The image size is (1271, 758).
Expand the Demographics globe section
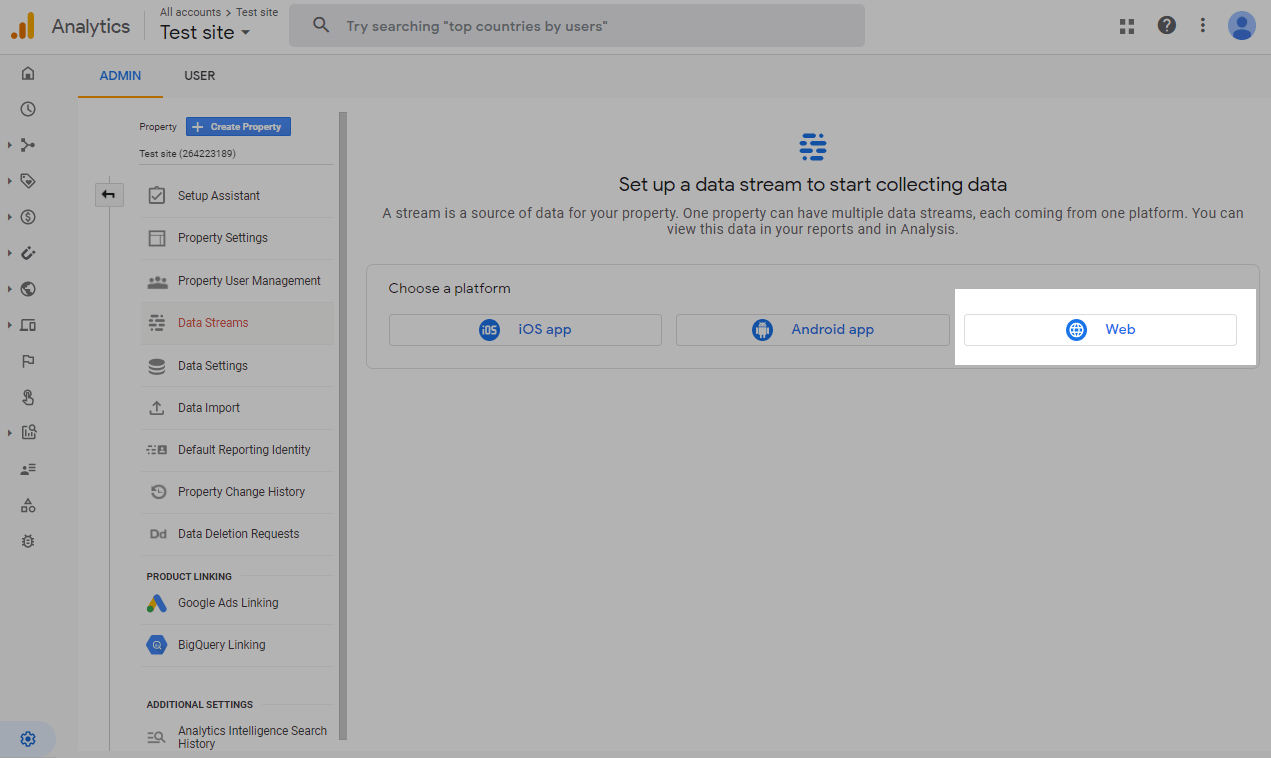(x=28, y=289)
